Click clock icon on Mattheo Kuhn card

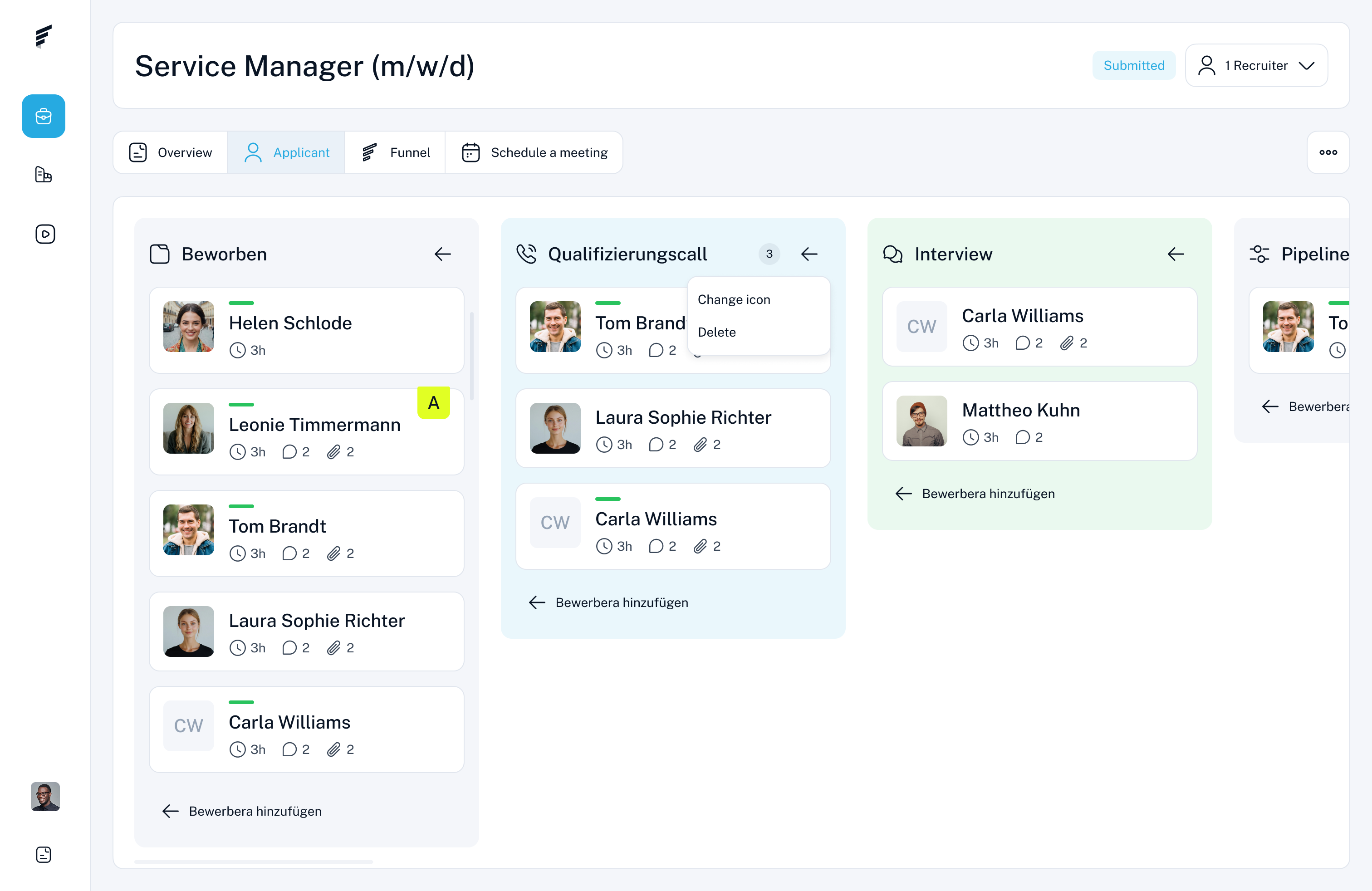[971, 437]
